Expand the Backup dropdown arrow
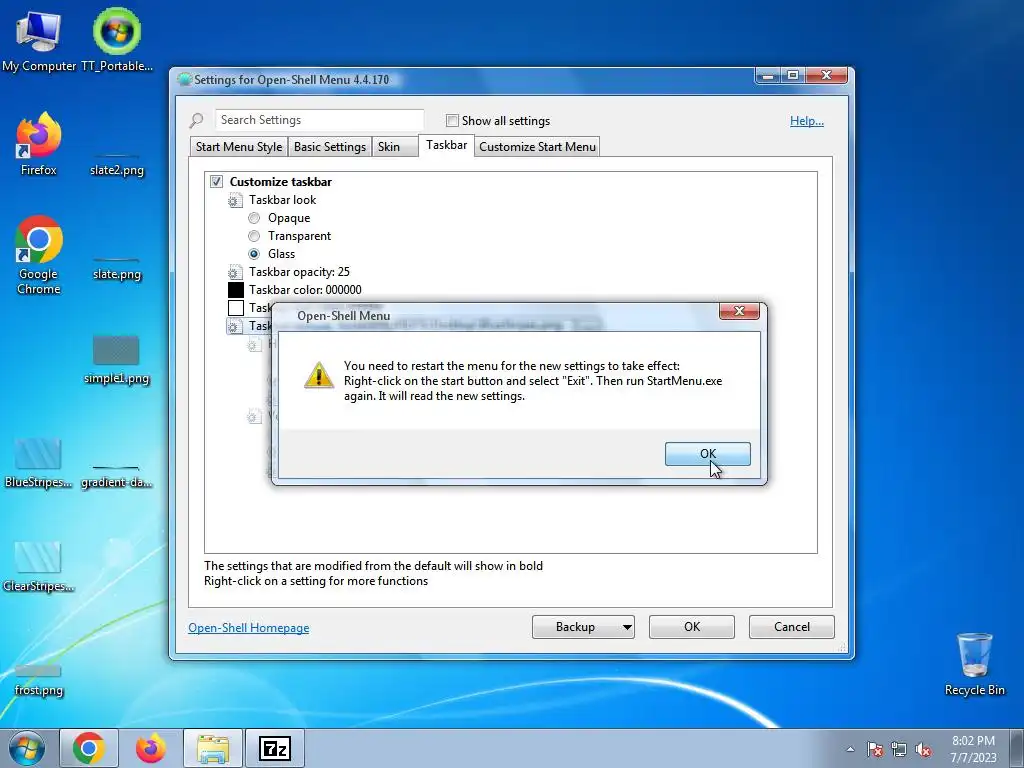Viewport: 1024px width, 768px height. coord(627,628)
